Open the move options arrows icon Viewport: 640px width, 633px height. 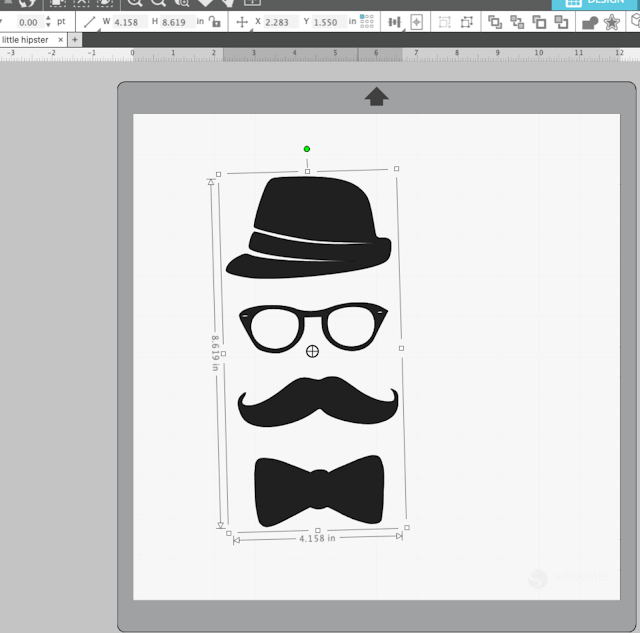[x=242, y=22]
